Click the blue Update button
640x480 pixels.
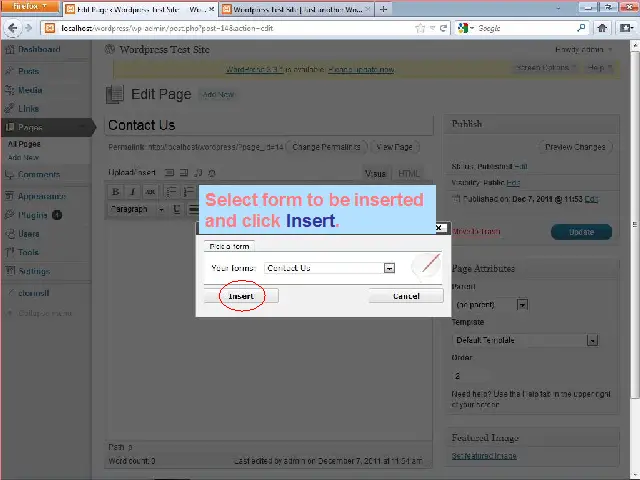[x=580, y=232]
